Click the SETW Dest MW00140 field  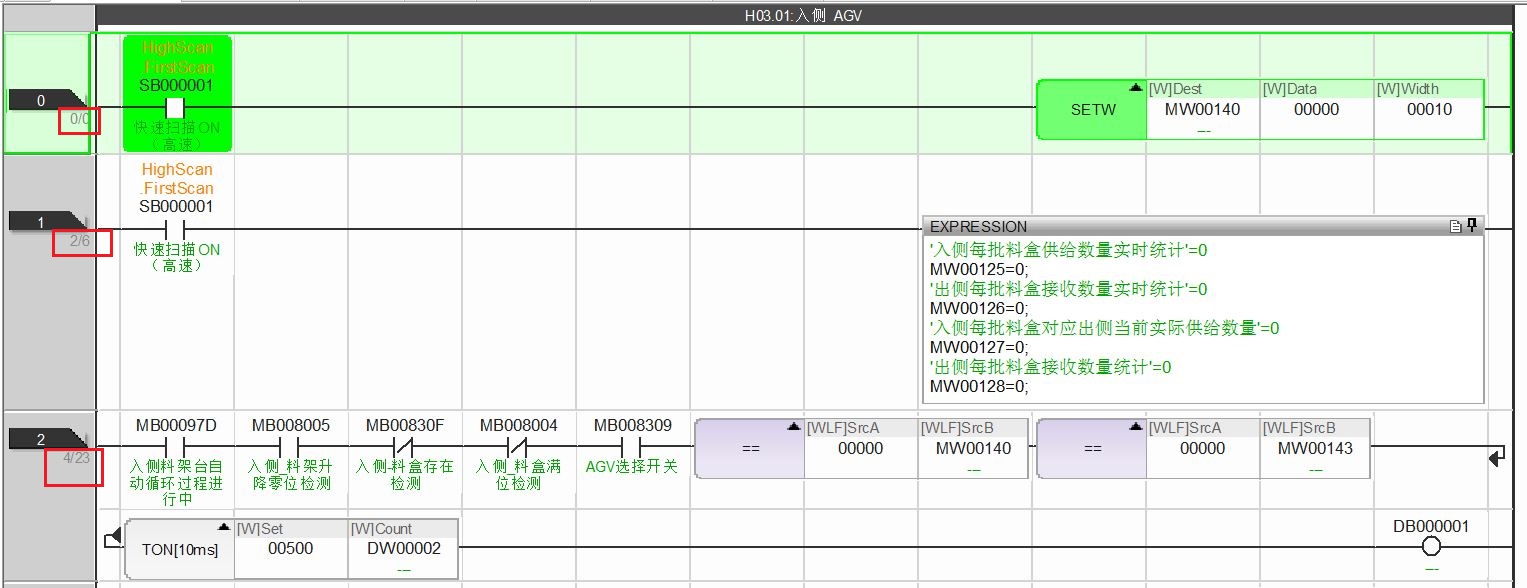point(1202,110)
